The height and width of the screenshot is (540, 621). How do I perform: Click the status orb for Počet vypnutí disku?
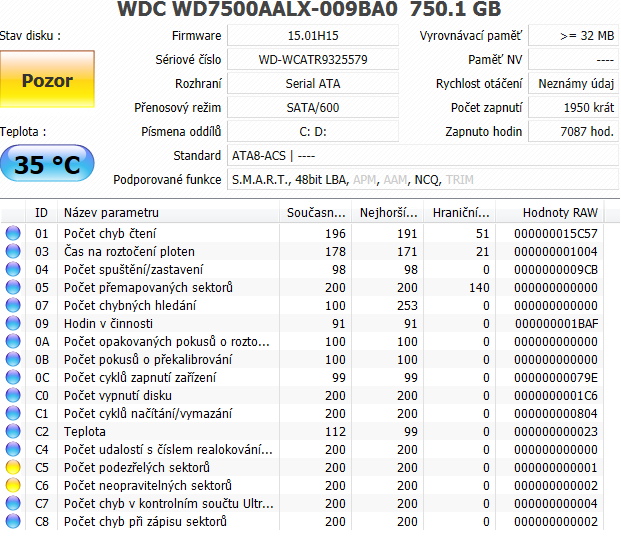[x=13, y=395]
